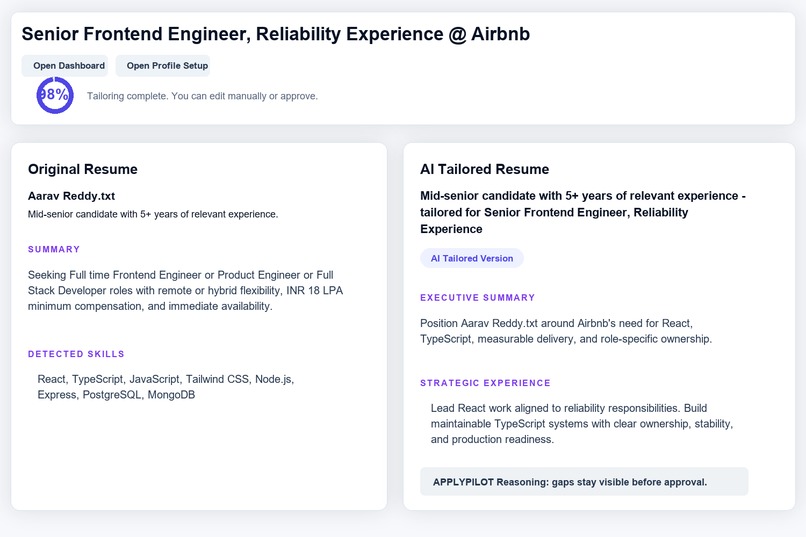Click the Open Profile Setup button
The height and width of the screenshot is (537, 806).
click(163, 66)
